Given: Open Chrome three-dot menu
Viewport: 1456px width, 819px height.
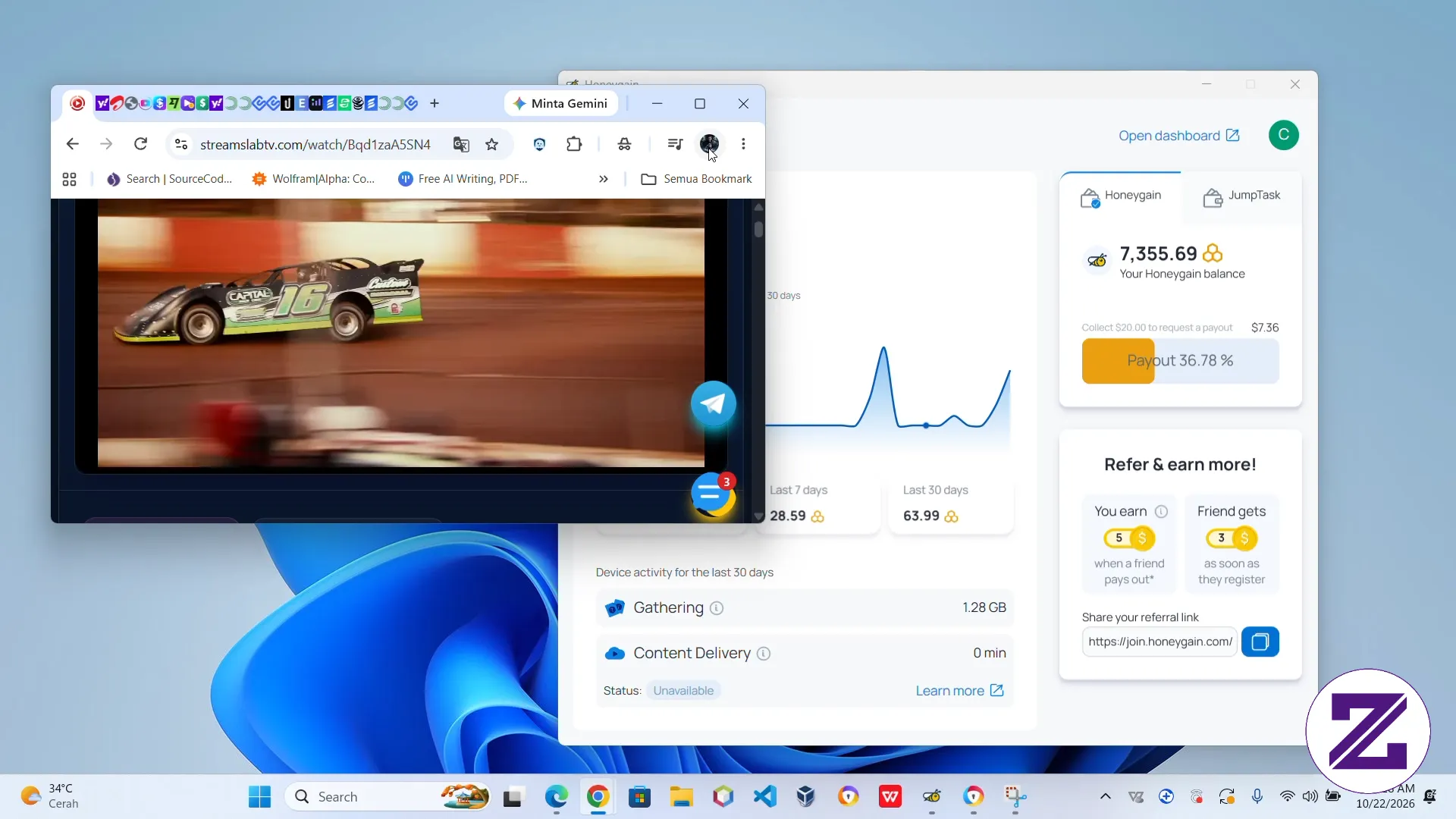Looking at the screenshot, I should click(743, 144).
